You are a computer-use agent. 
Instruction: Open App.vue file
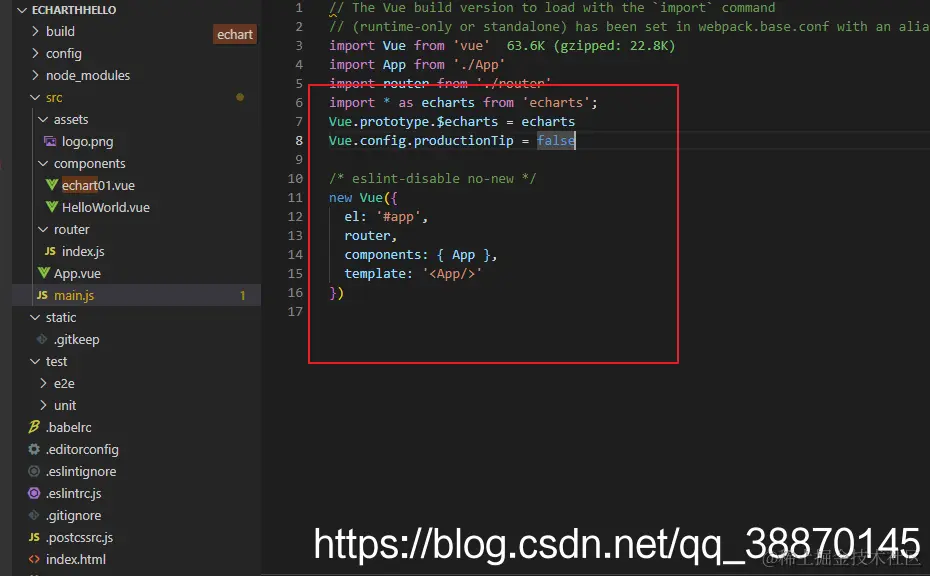[77, 273]
